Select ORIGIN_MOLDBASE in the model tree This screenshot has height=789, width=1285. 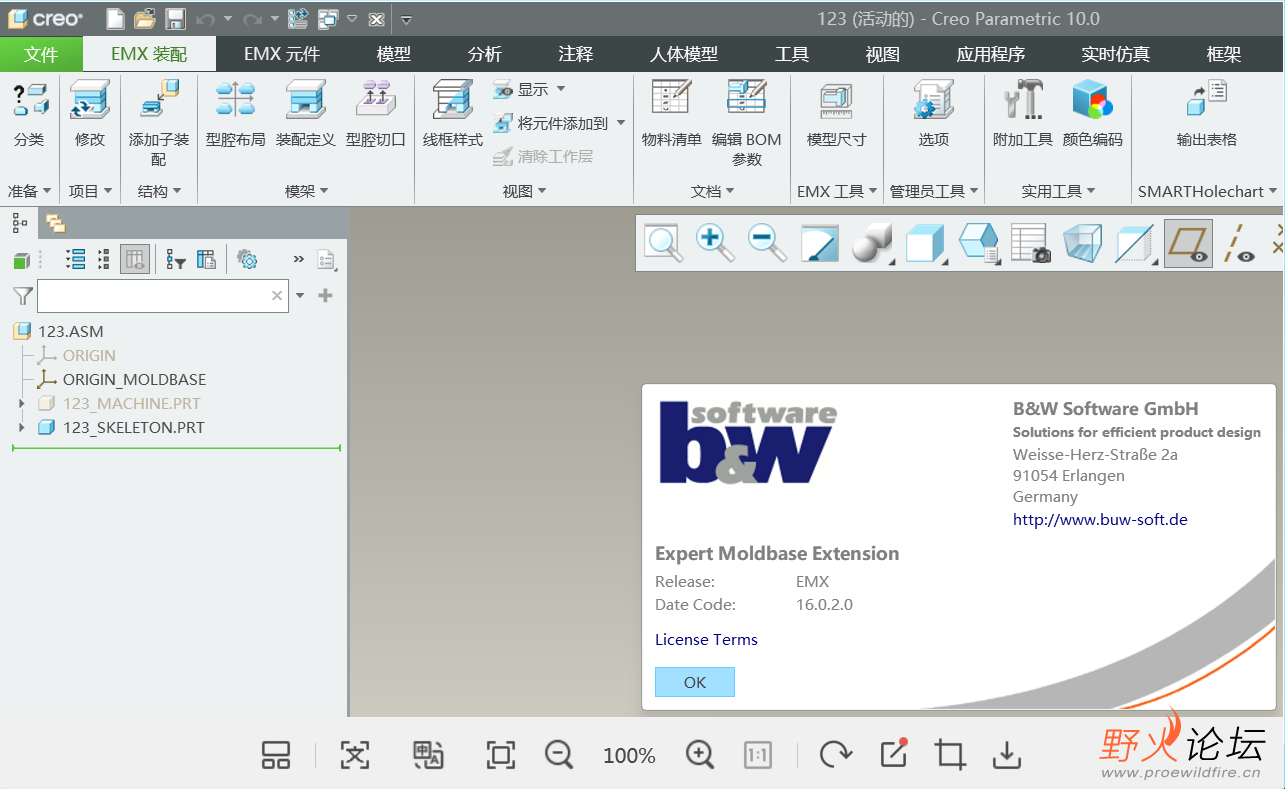click(x=134, y=380)
